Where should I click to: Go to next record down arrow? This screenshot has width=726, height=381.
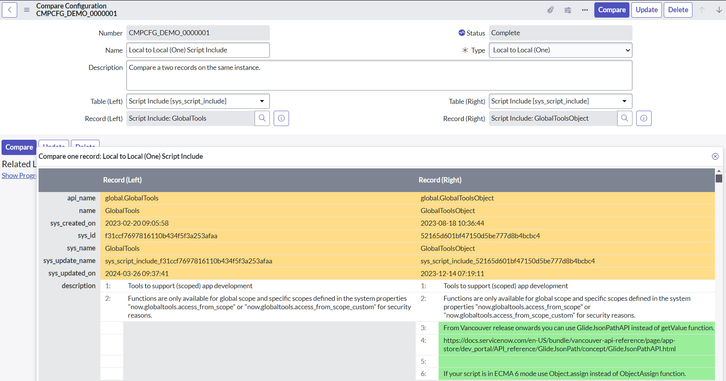pos(719,10)
